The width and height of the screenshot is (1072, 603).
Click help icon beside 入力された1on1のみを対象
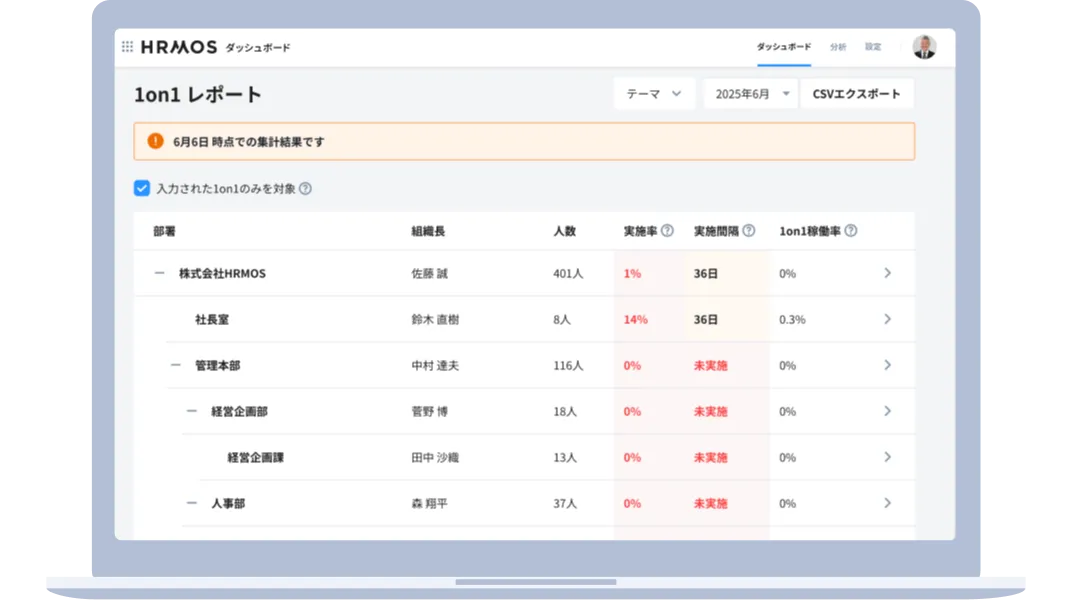pyautogui.click(x=305, y=188)
